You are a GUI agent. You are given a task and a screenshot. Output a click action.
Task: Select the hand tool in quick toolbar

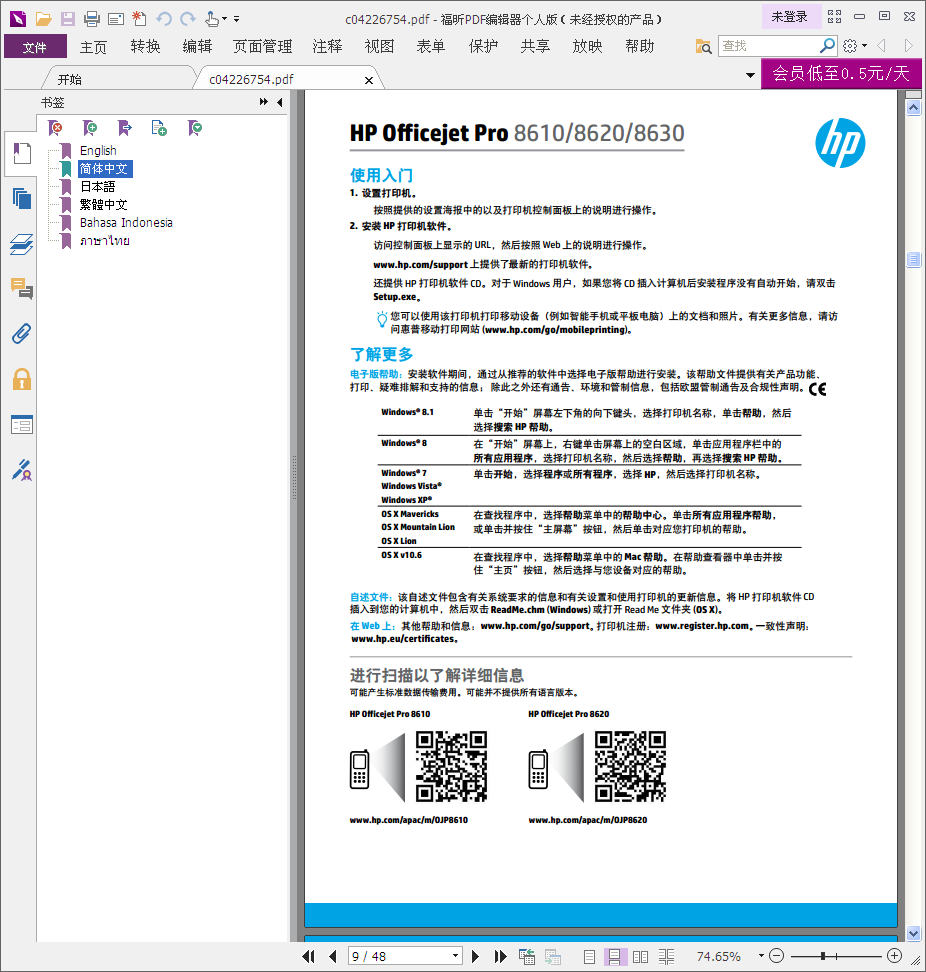tap(212, 19)
